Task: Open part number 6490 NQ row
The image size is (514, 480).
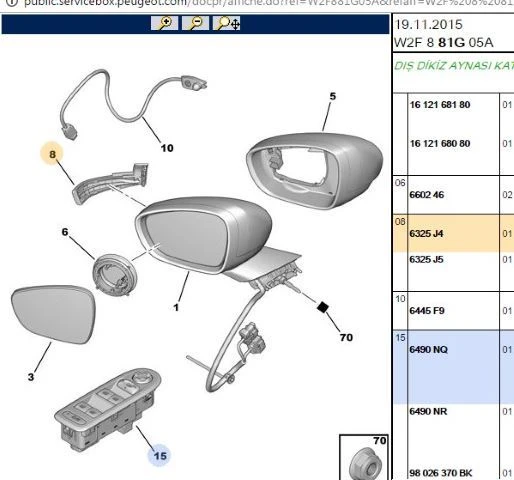Action: (453, 367)
